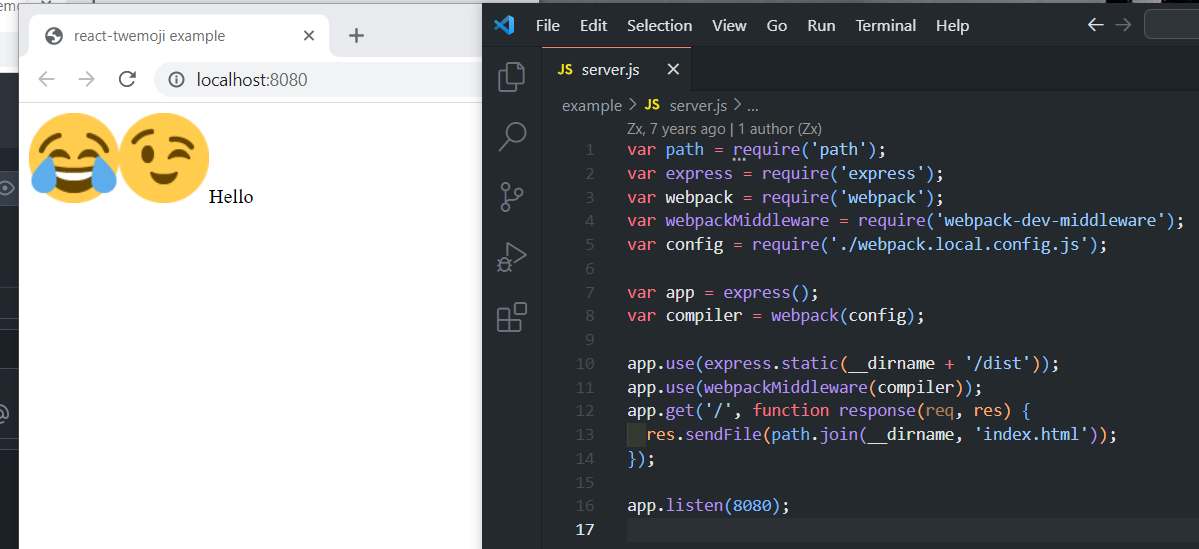Viewport: 1199px width, 549px height.
Task: Click the 'webpackMiddleware' variable on line 4
Action: (x=747, y=221)
